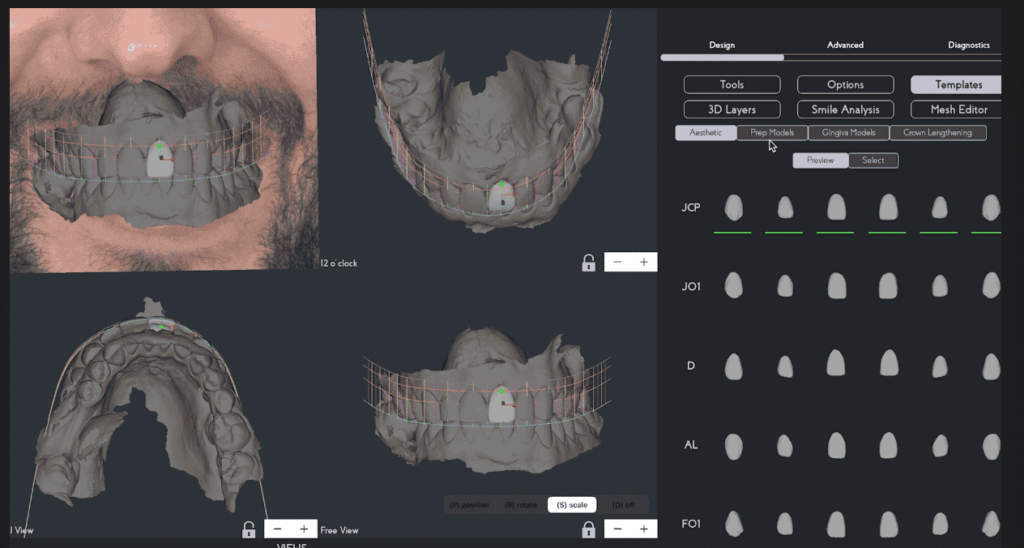Open the Diagnostics tab
The image size is (1024, 548).
coord(968,45)
